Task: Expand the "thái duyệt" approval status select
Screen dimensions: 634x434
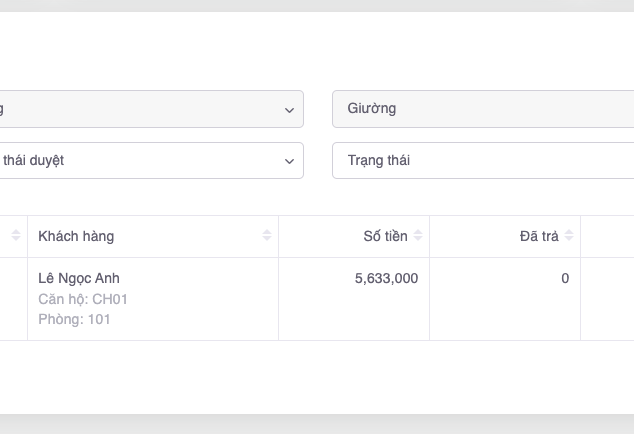Action: tap(150, 161)
